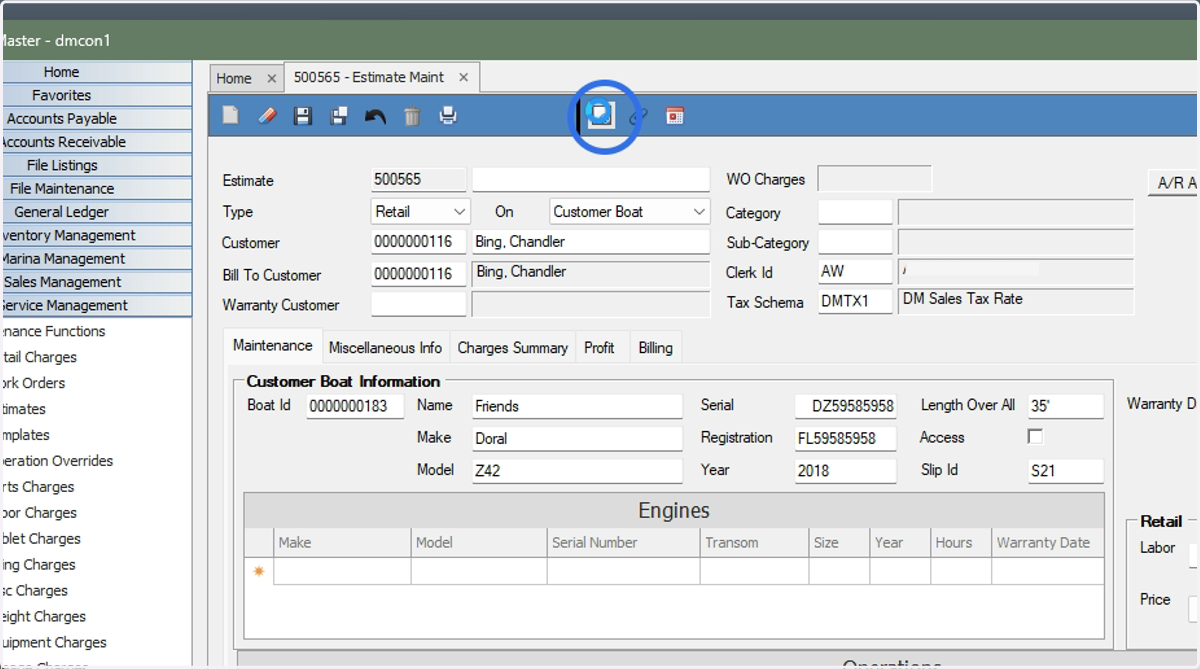The height and width of the screenshot is (669, 1200).
Task: Select Sublet Charges in the tree
Action: pos(40,539)
